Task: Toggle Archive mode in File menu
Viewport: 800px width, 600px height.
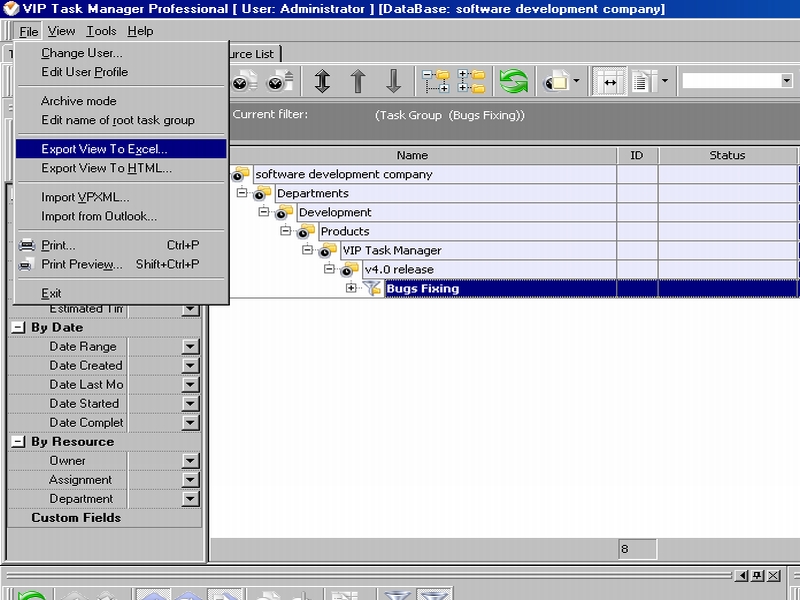Action: click(x=121, y=101)
